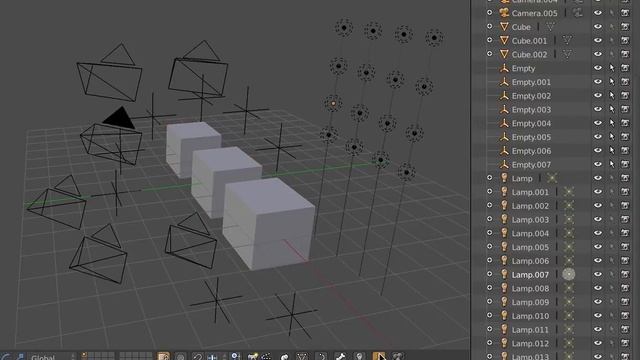Click the Camera.005 object icon in the outliner
The image size is (640, 360).
(x=504, y=13)
